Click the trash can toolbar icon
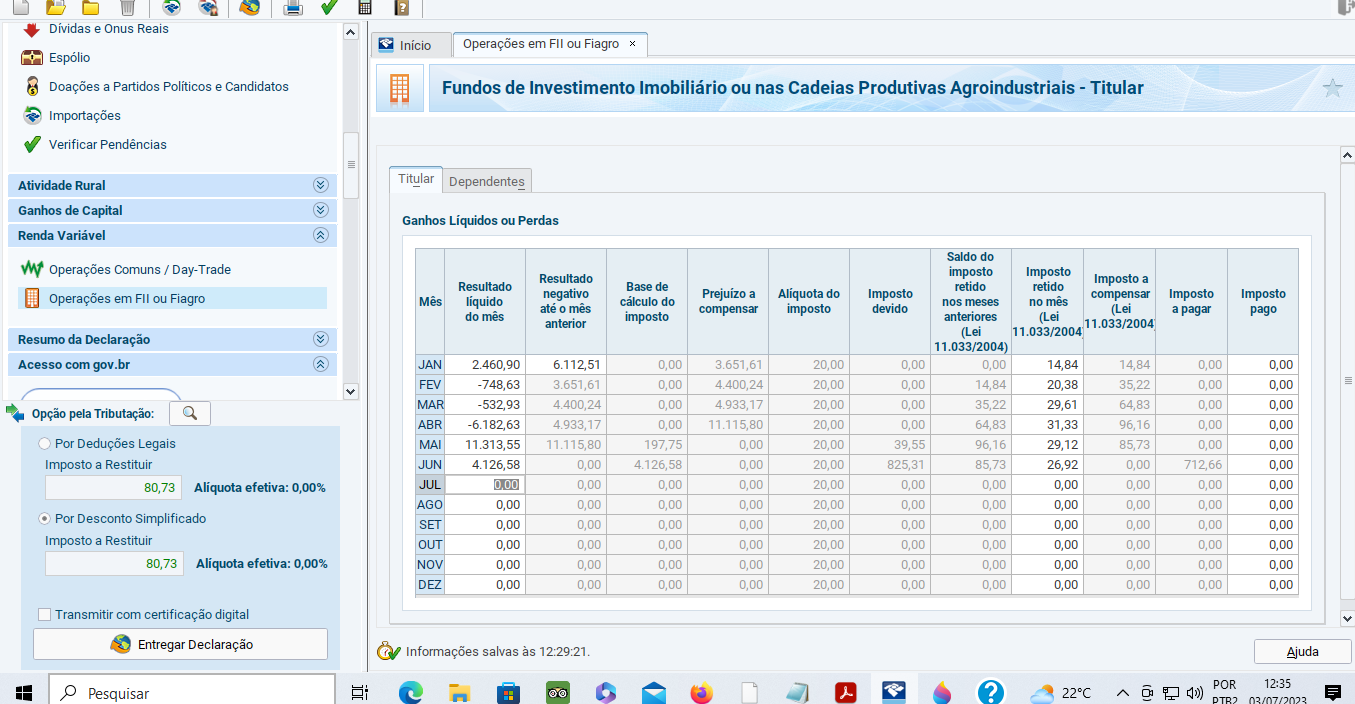 pyautogui.click(x=127, y=8)
